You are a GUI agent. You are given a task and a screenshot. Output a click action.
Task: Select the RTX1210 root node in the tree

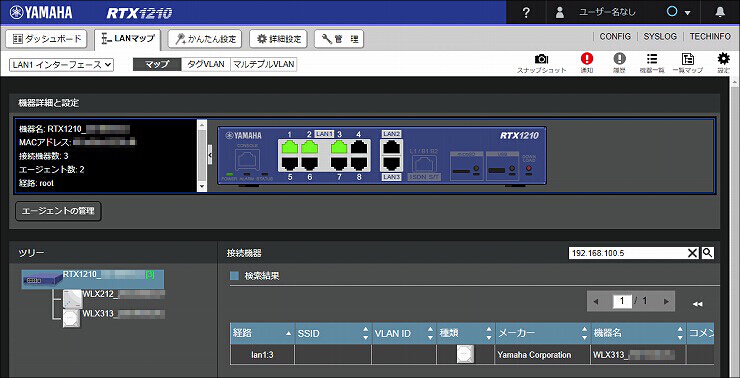(93, 279)
